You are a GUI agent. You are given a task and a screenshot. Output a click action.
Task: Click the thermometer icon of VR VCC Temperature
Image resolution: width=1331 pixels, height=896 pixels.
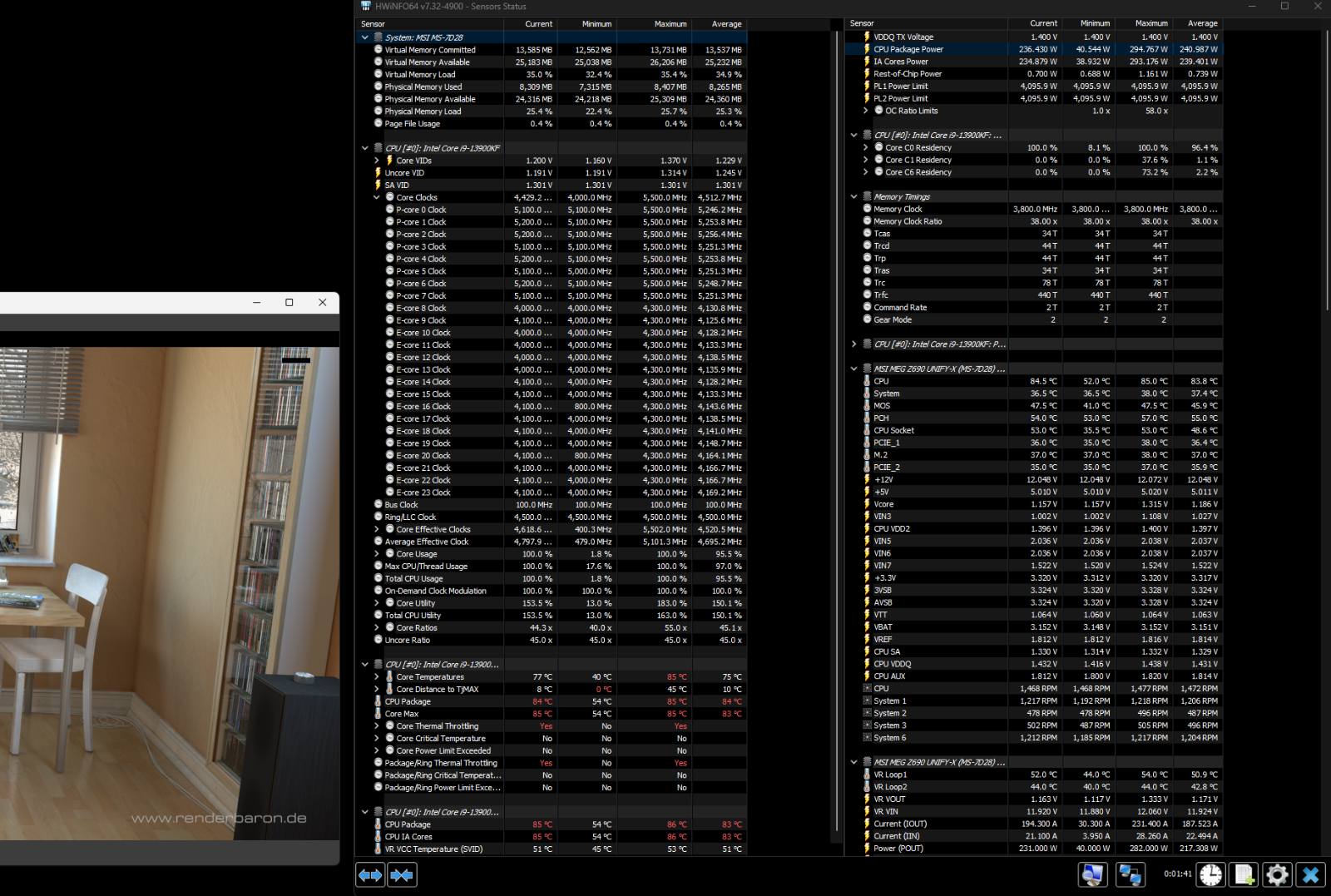(x=379, y=849)
